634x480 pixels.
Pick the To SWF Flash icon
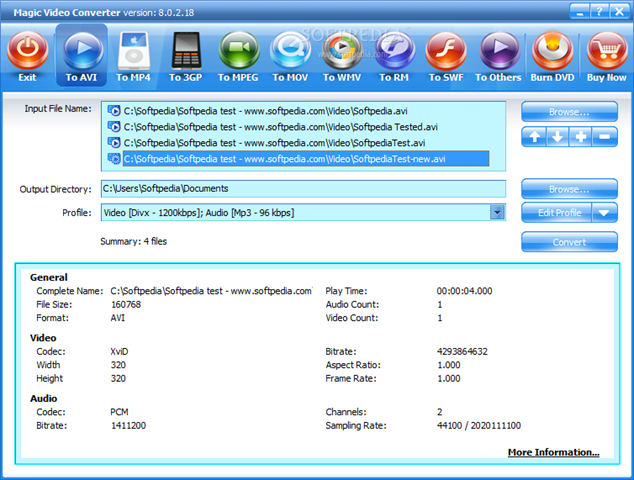coord(446,50)
